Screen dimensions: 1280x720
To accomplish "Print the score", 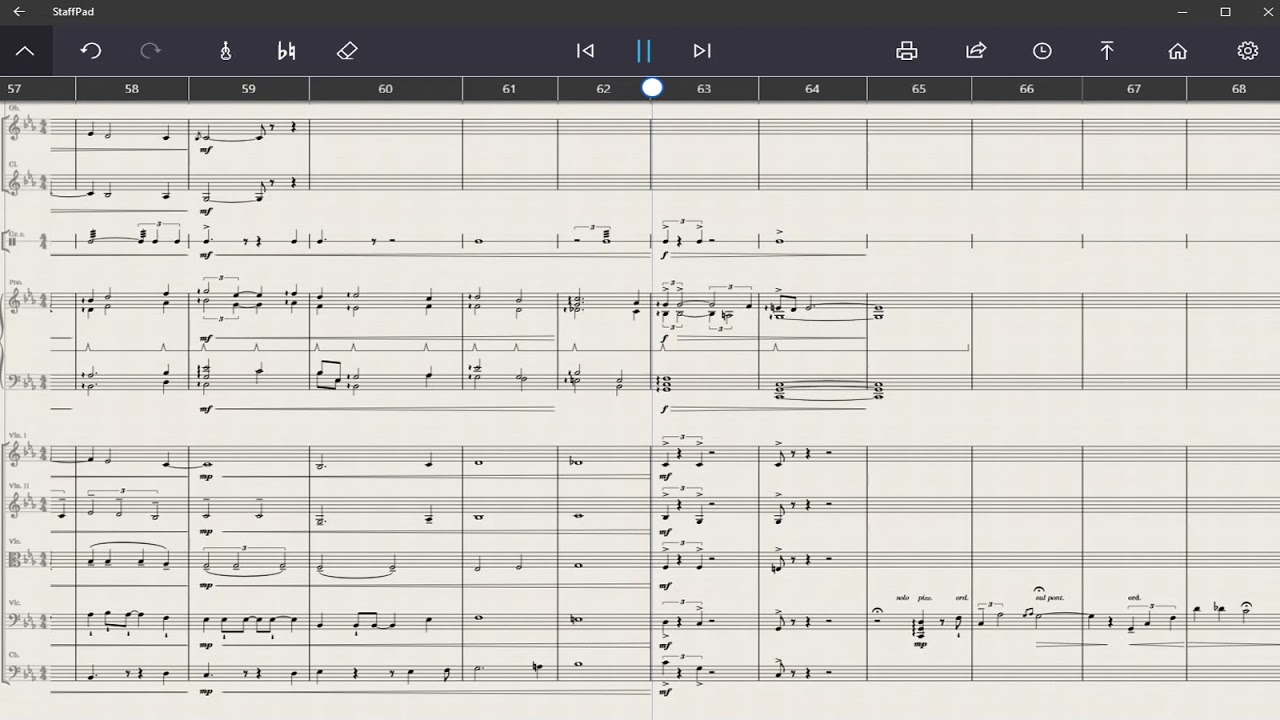I will [x=907, y=51].
